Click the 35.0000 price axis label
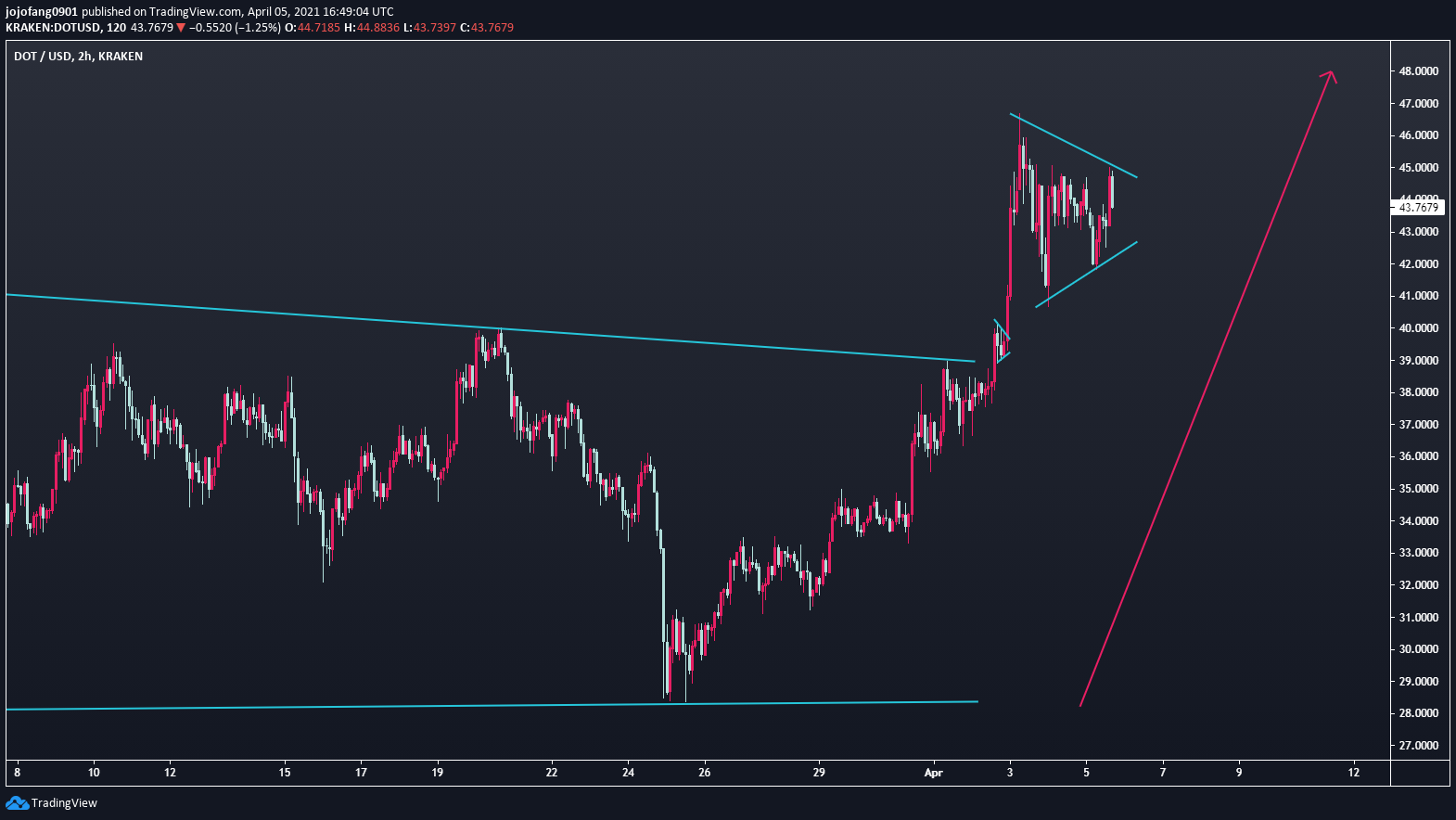Viewport: 1456px width, 820px height. (x=1419, y=489)
